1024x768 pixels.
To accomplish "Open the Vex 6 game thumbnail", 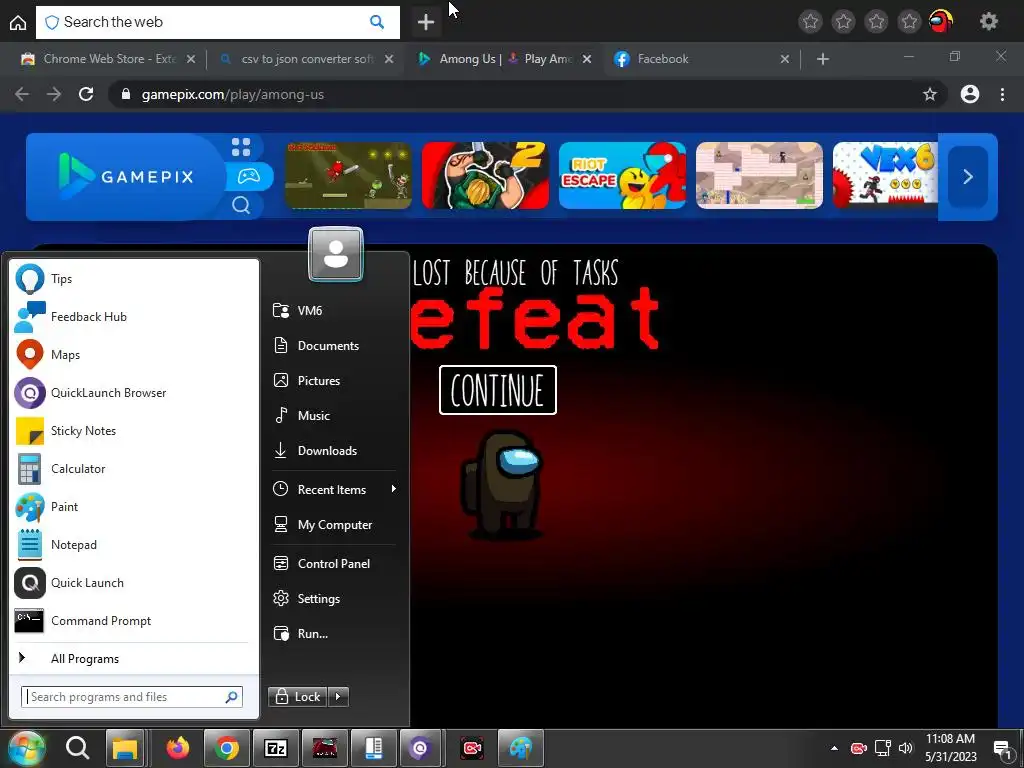I will click(x=885, y=176).
